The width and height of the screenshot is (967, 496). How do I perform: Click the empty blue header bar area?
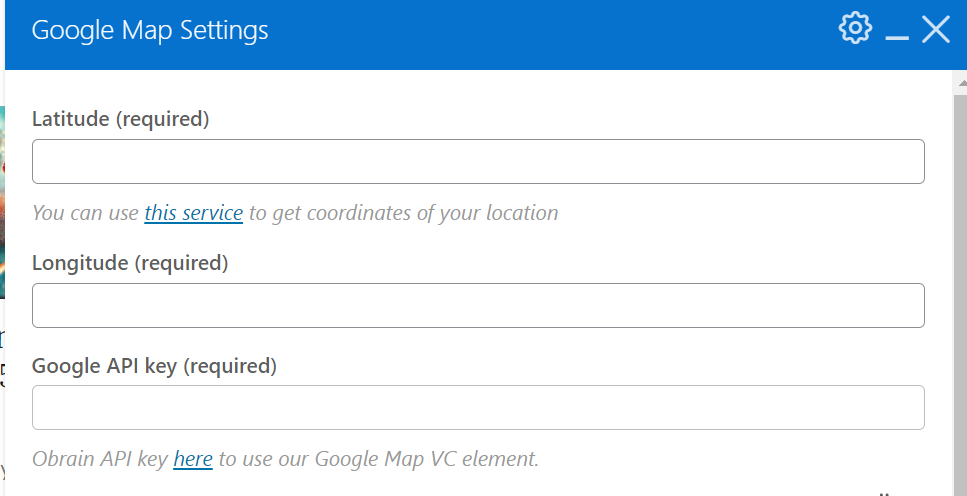[x=550, y=30]
